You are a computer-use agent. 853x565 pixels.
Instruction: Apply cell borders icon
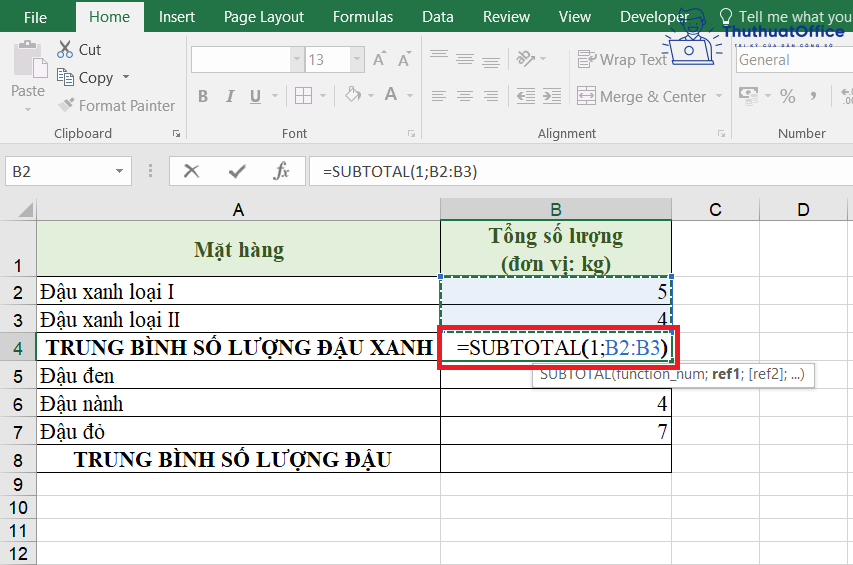[303, 96]
